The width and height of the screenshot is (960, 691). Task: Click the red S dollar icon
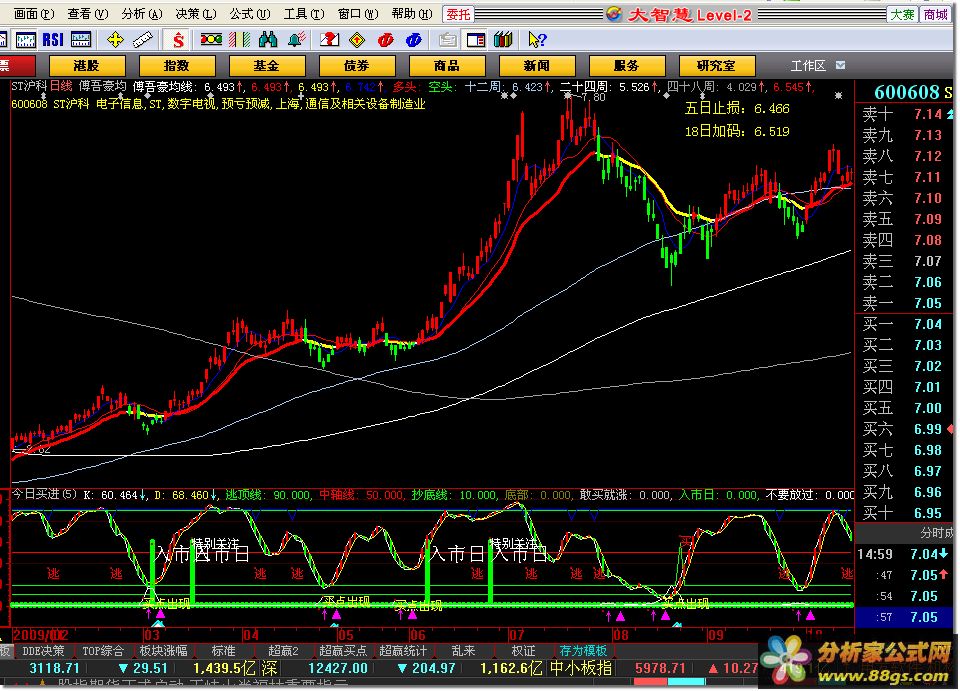pyautogui.click(x=178, y=40)
